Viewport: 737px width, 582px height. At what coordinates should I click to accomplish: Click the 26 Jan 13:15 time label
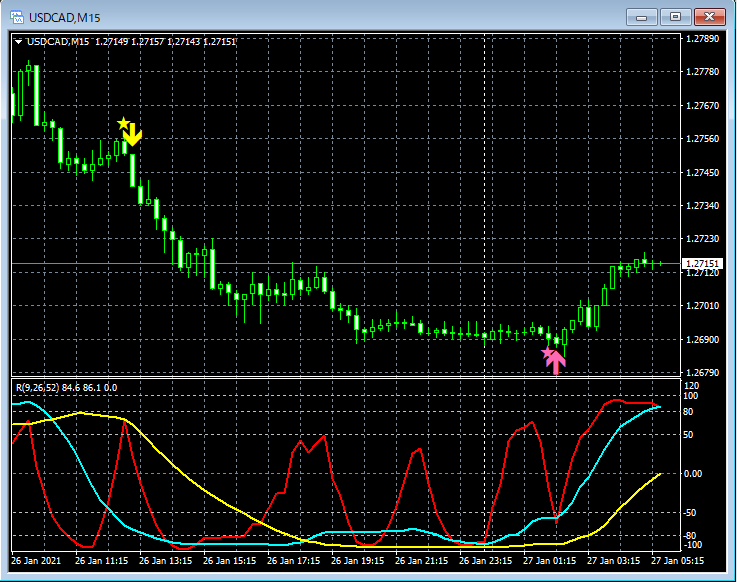(x=165, y=560)
